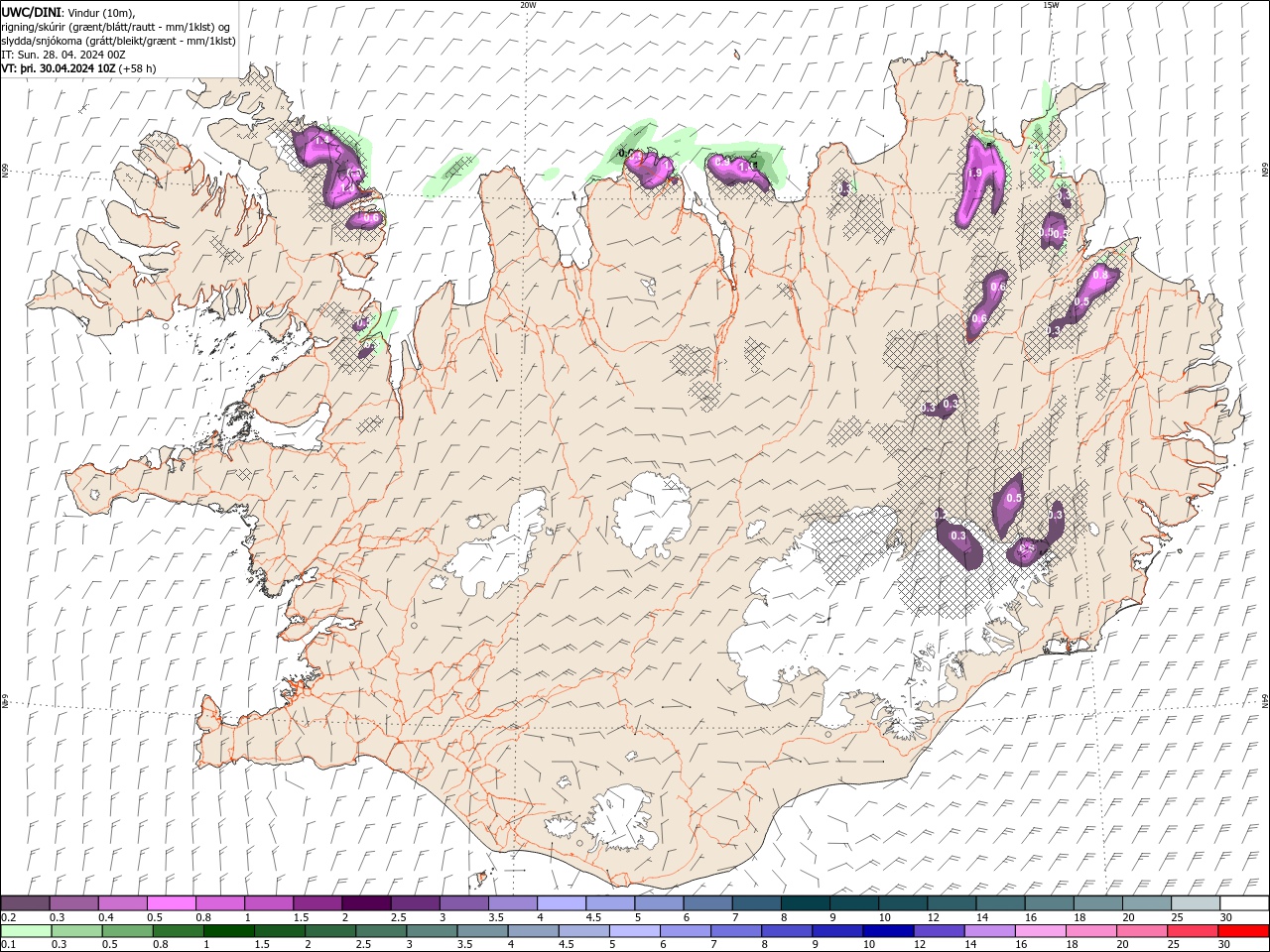Click the large pink snow band marked 1.9
The image size is (1270, 952).
tap(981, 183)
